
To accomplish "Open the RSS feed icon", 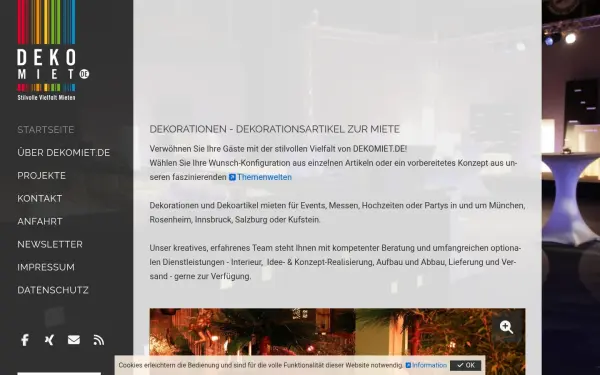I will (99, 340).
